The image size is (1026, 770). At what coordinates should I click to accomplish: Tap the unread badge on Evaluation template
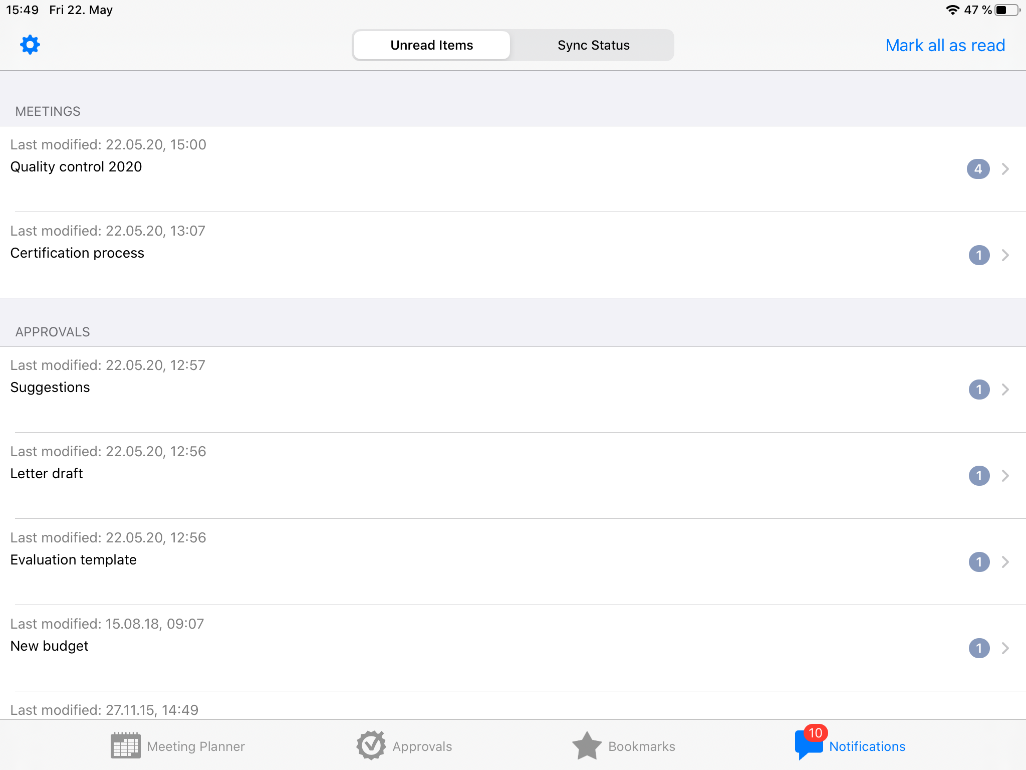[x=979, y=562]
